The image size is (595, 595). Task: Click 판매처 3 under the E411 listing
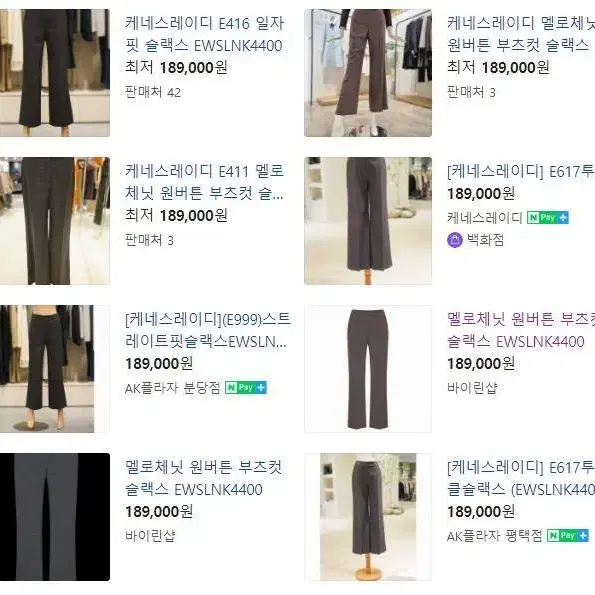coord(149,240)
